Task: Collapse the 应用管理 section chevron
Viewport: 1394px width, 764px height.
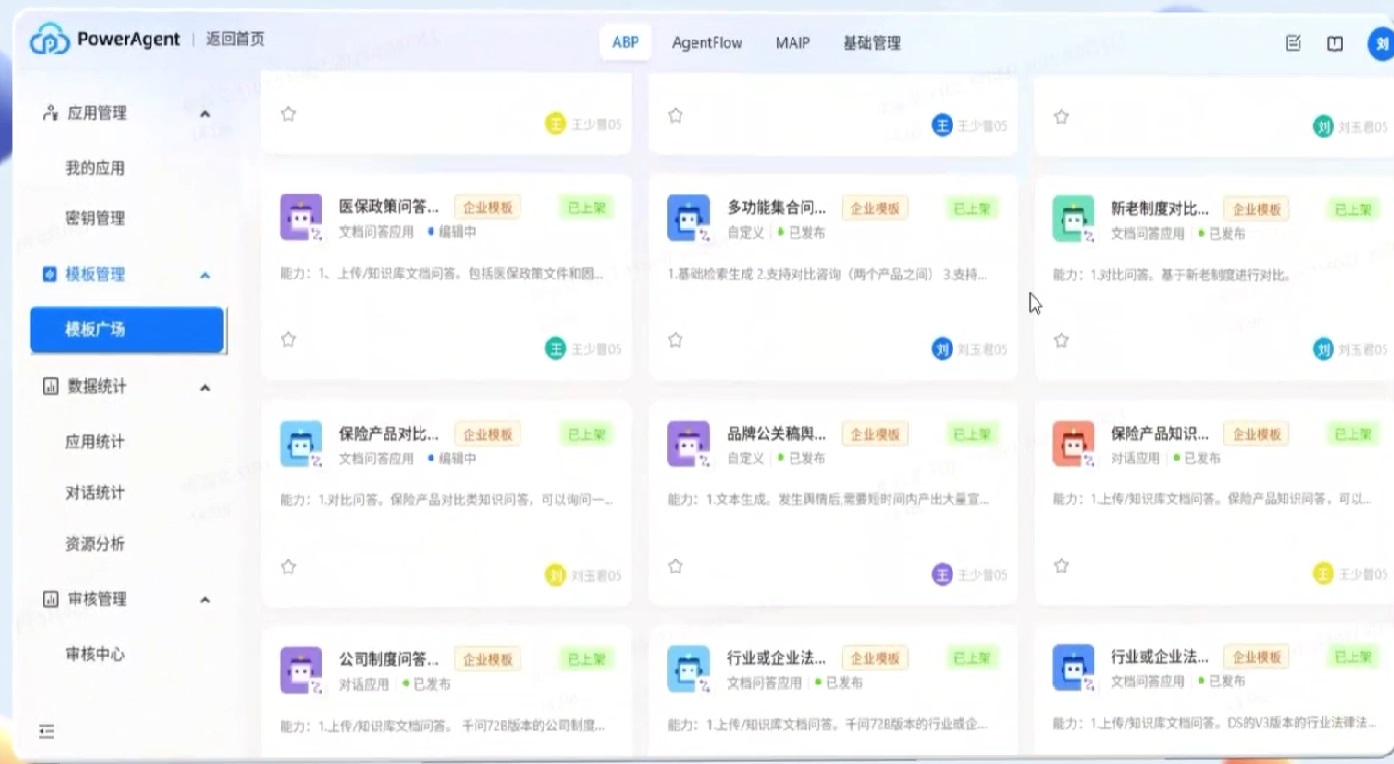Action: pos(205,113)
